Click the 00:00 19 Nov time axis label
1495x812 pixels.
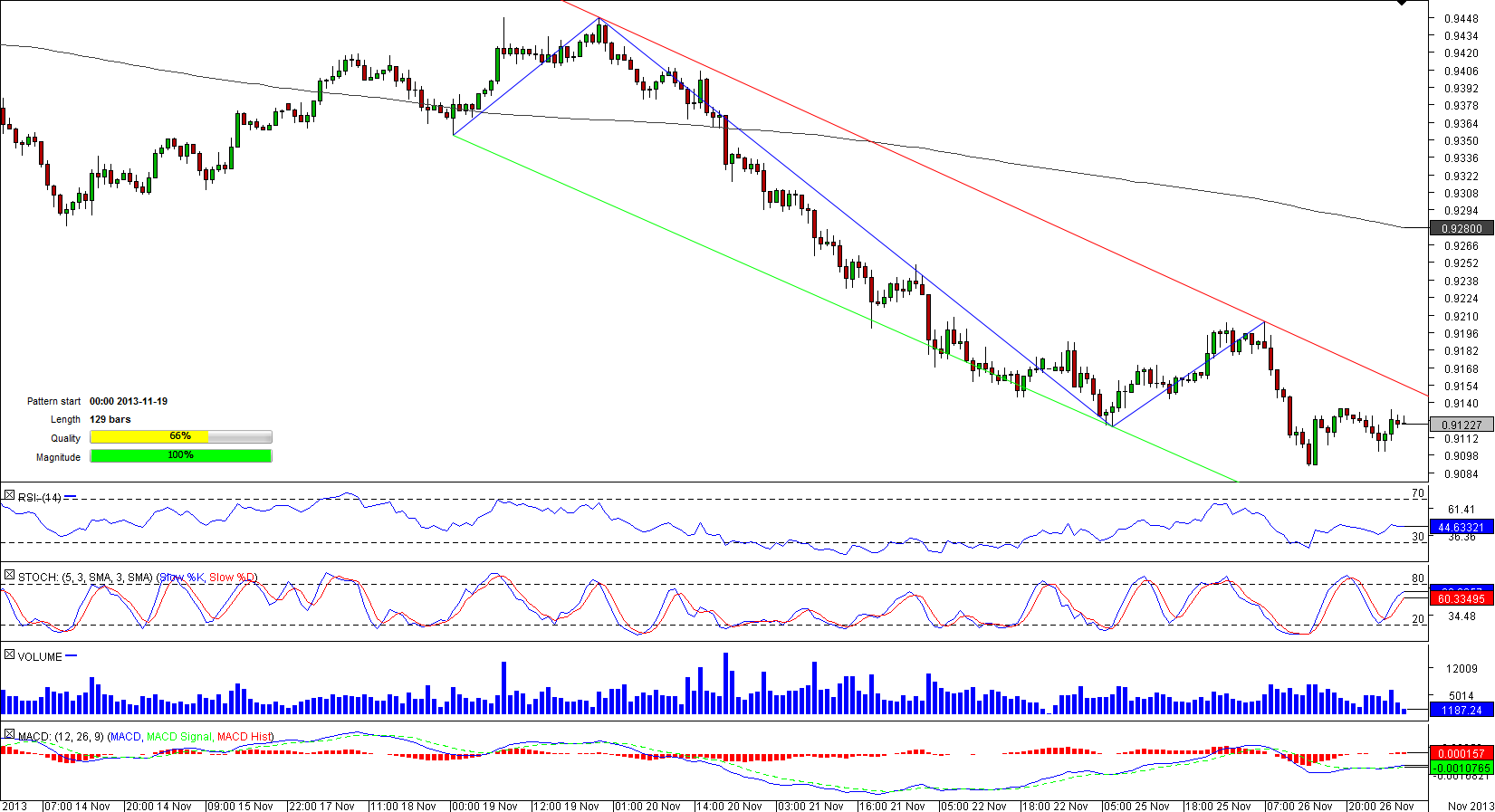coord(484,806)
